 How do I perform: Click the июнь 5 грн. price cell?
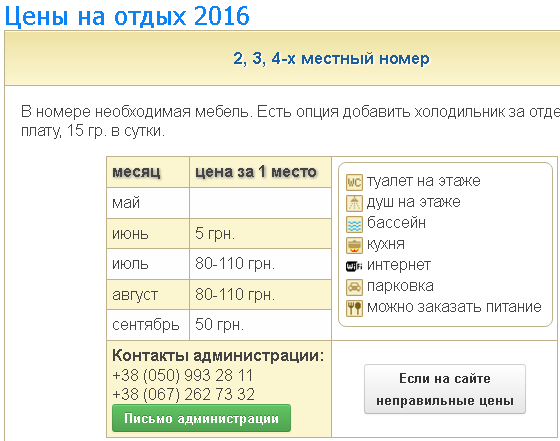[260, 234]
